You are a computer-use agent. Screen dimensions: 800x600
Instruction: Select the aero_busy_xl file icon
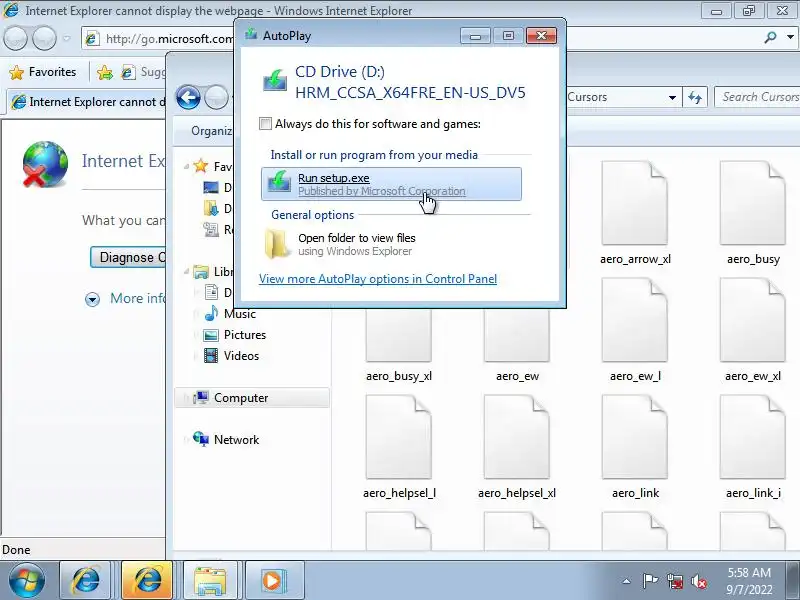(399, 336)
